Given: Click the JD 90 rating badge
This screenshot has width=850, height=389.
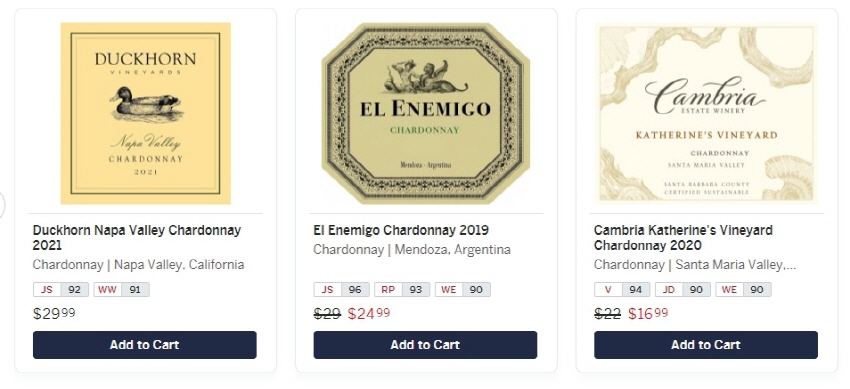Looking at the screenshot, I should tap(683, 289).
